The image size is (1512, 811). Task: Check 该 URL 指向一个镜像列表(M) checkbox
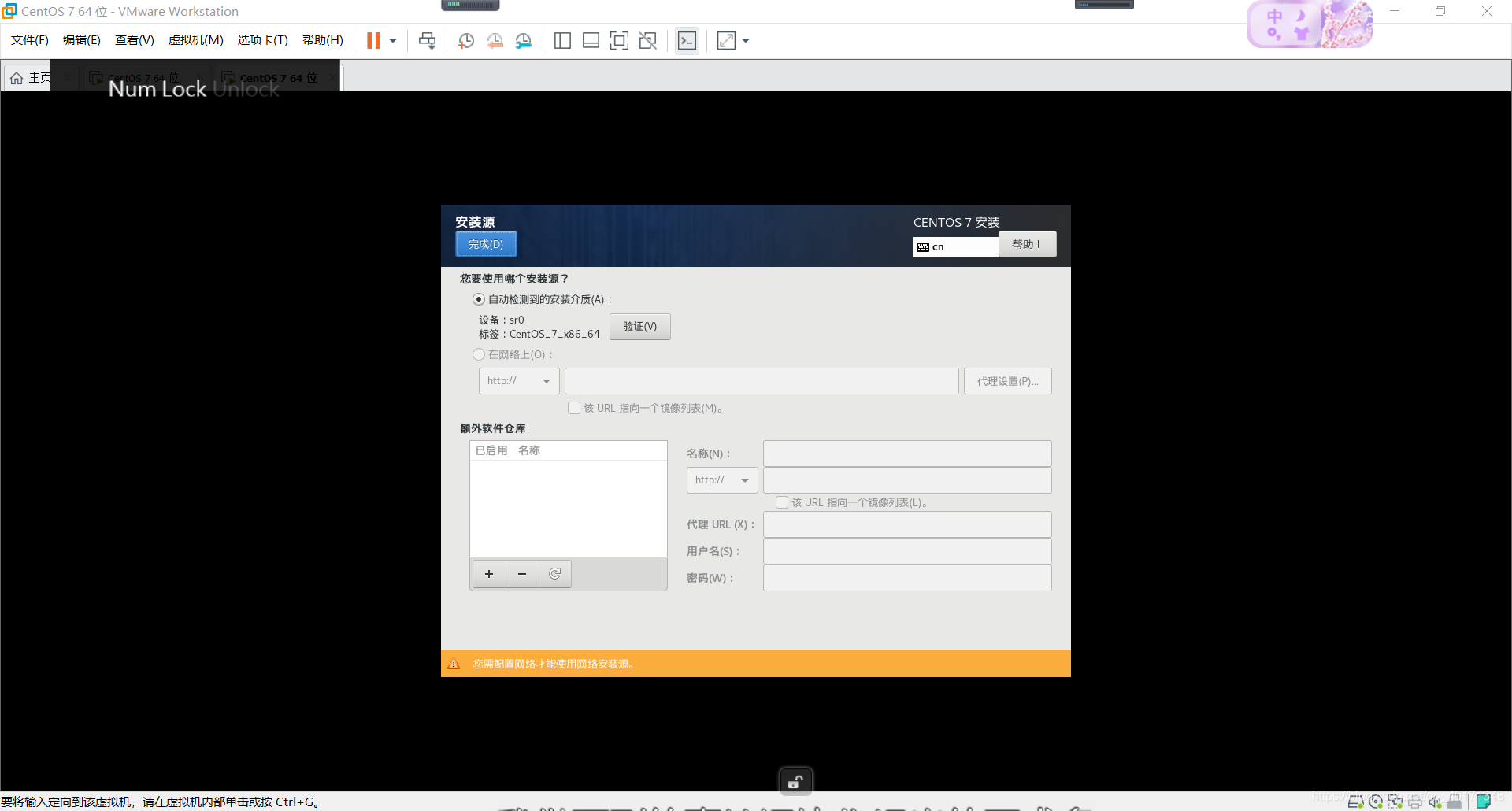click(574, 408)
